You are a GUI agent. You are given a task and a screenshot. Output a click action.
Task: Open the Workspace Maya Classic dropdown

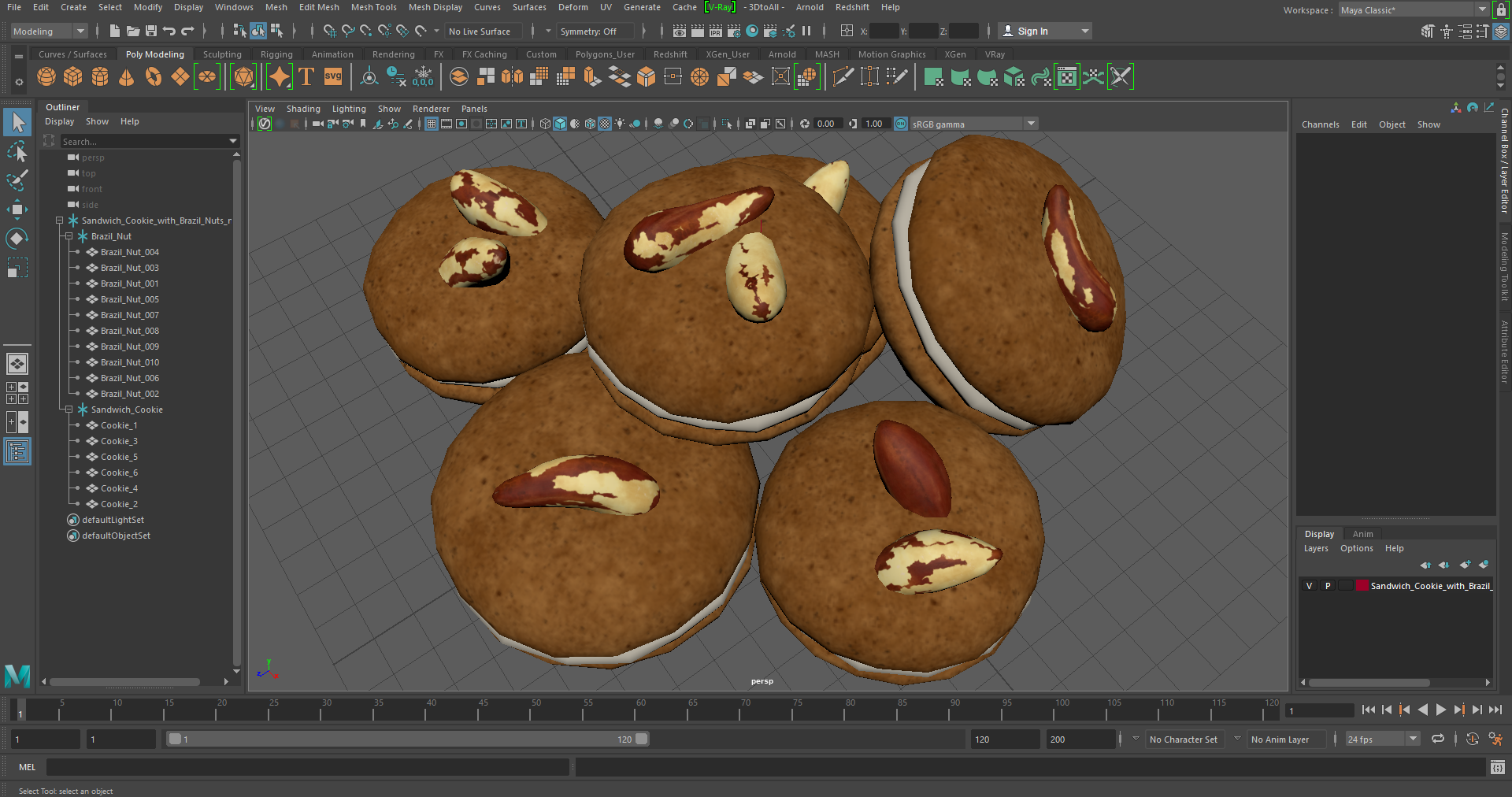pos(1414,10)
